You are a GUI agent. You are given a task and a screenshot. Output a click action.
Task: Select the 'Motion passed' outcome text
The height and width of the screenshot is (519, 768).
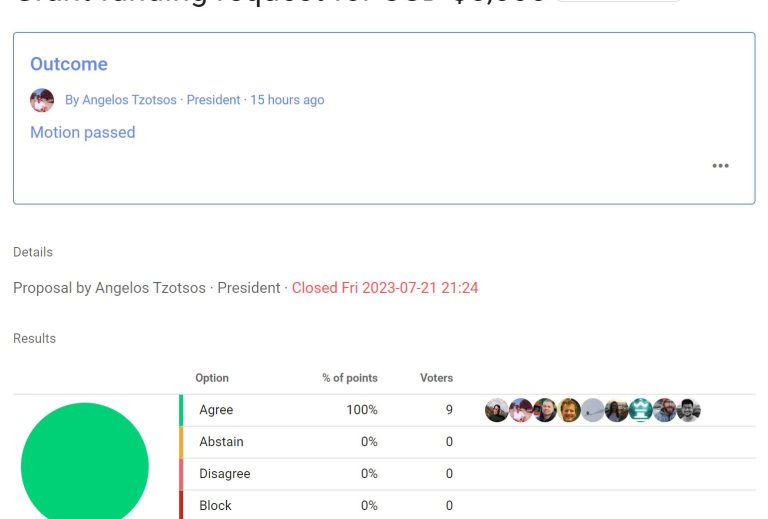[x=83, y=132]
